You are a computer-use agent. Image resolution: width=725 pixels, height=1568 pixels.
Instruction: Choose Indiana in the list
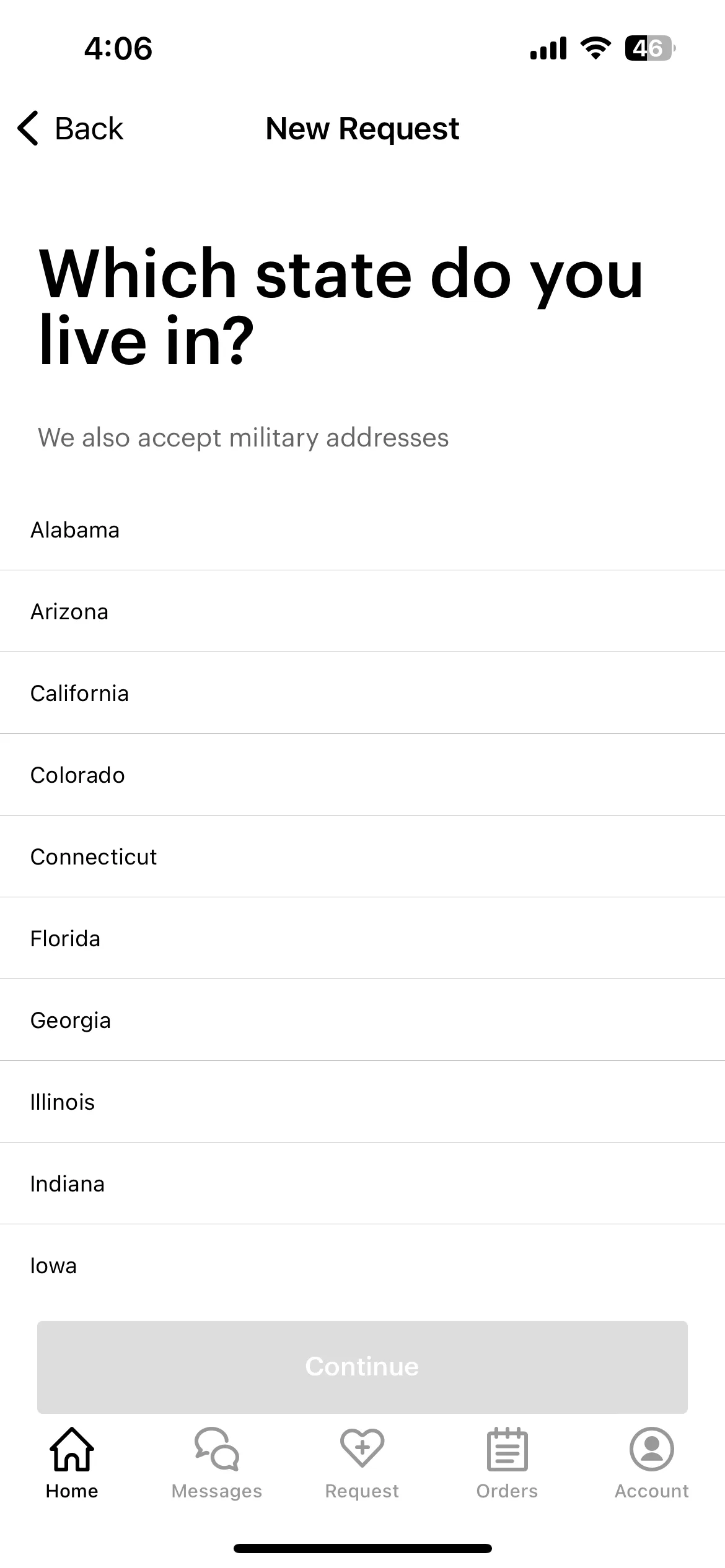(362, 1183)
